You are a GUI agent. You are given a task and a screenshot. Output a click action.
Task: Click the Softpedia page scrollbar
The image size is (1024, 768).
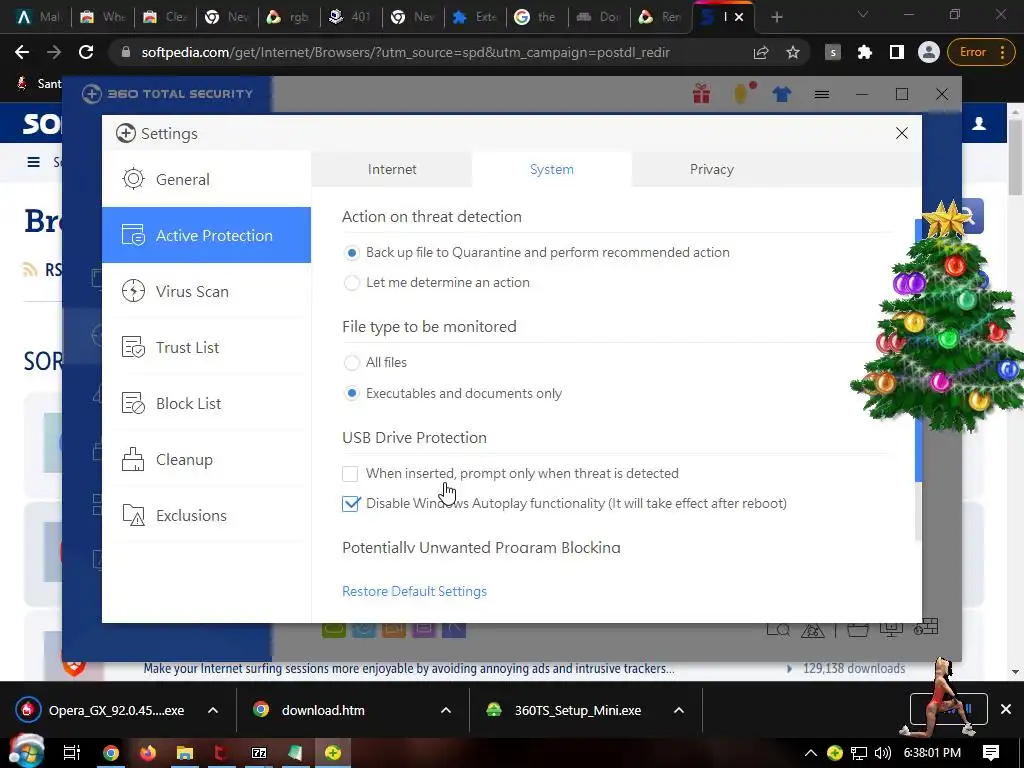click(1016, 157)
